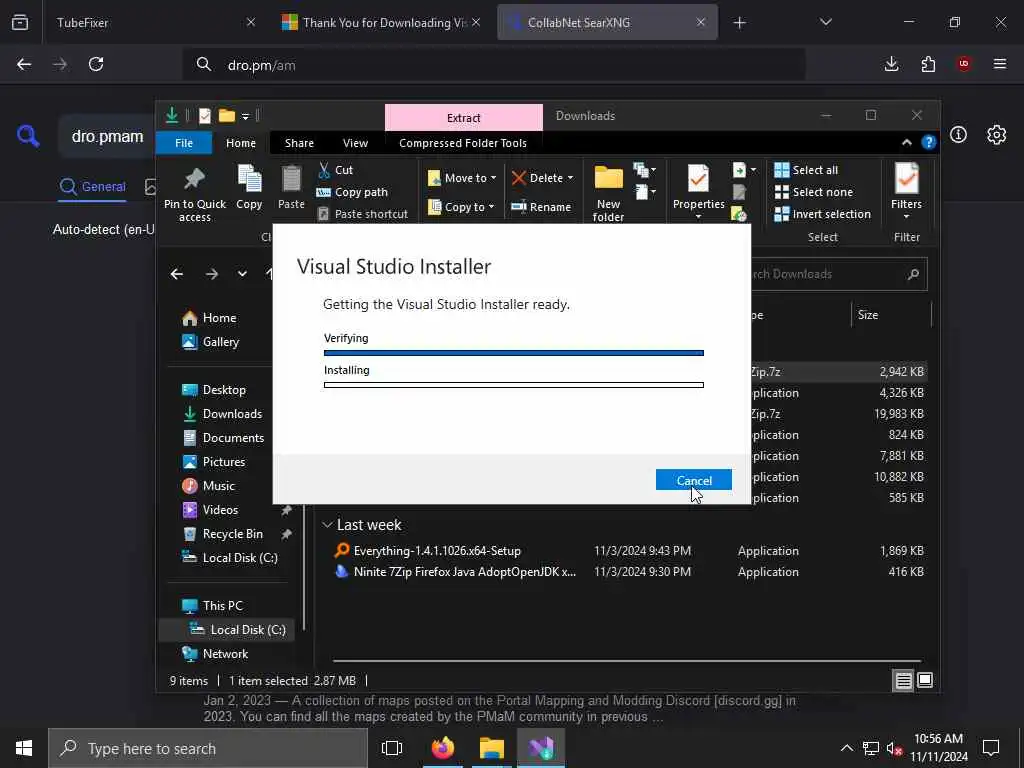Click the Search Downloads field
1024x768 pixels.
(839, 274)
